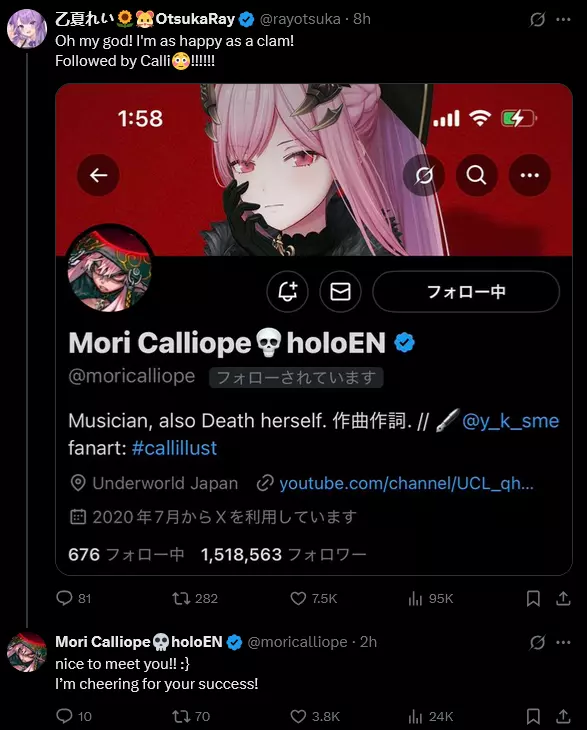The height and width of the screenshot is (730, 587).
Task: Share Mori Calliope's reply
Action: click(563, 716)
